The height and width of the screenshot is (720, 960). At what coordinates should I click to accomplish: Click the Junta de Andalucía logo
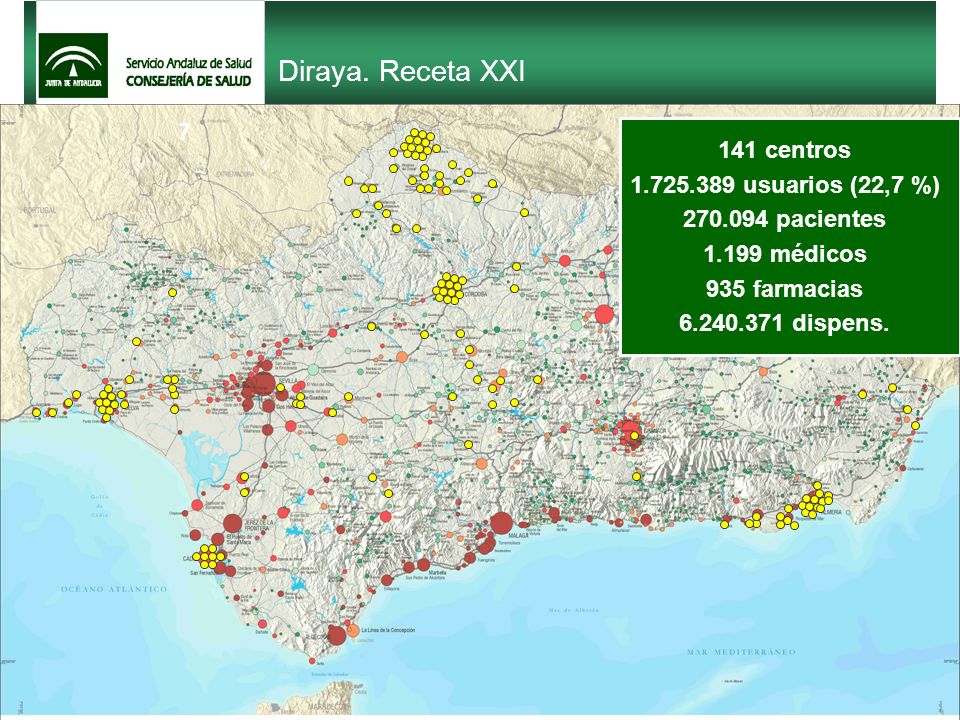pyautogui.click(x=73, y=66)
